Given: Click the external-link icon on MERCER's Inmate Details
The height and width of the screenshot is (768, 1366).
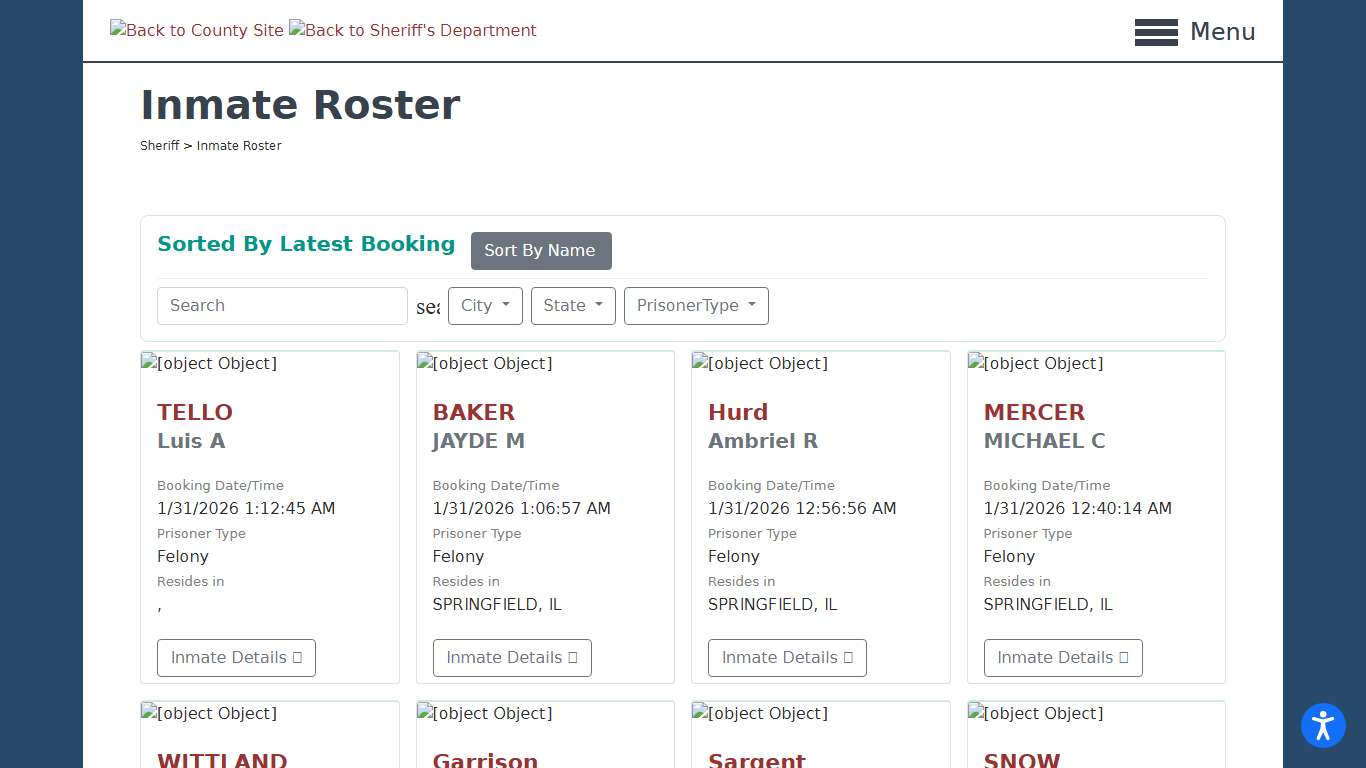Looking at the screenshot, I should [1123, 657].
